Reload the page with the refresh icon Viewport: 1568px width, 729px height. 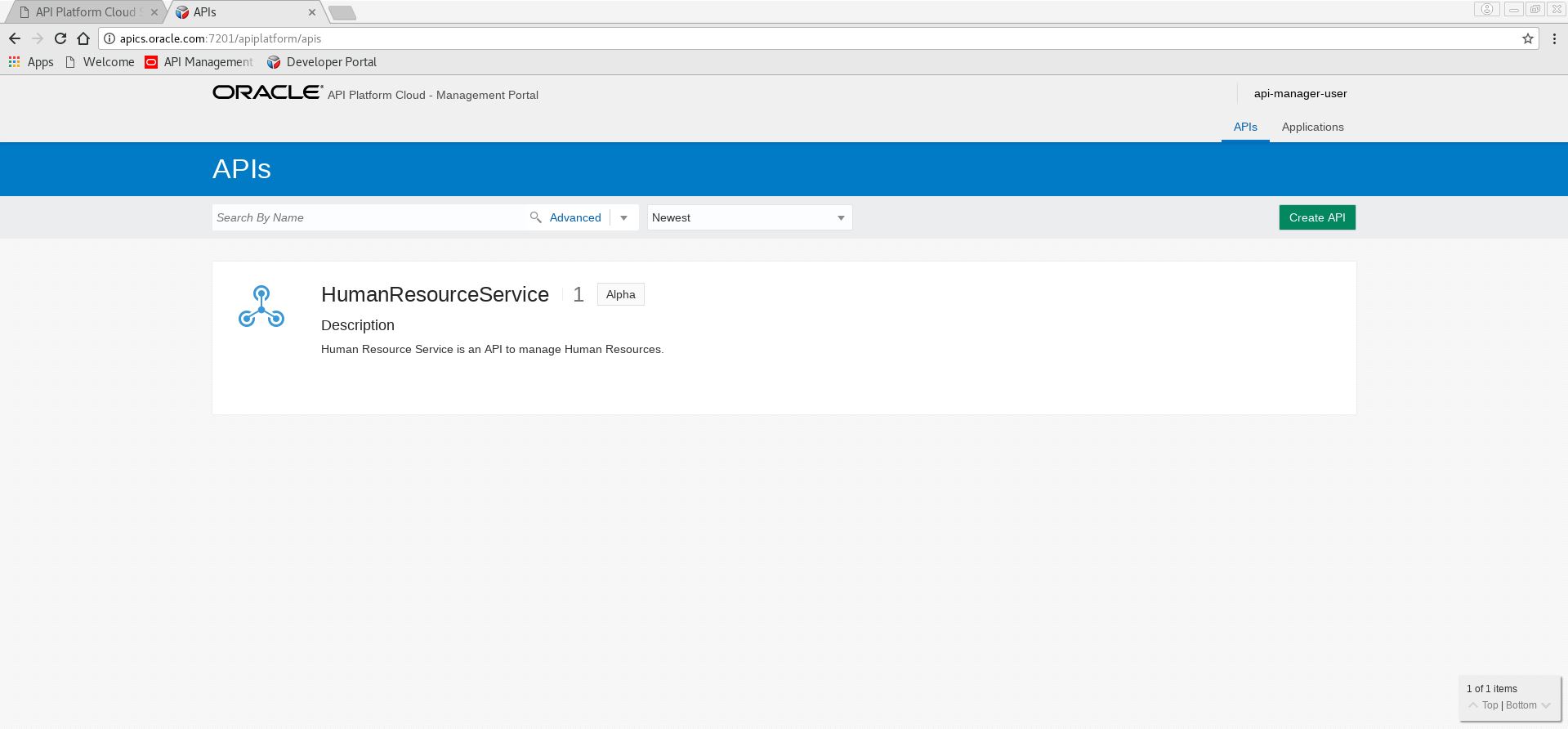(x=60, y=38)
